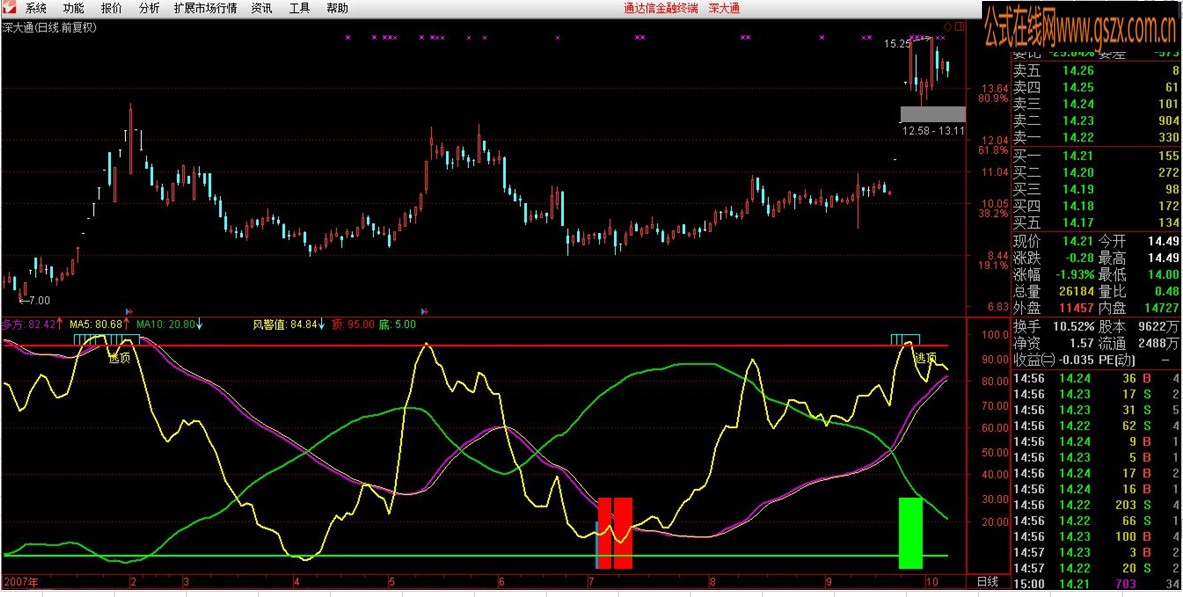
Task: Click the green signal bar in the indicator pane
Action: pos(911,533)
